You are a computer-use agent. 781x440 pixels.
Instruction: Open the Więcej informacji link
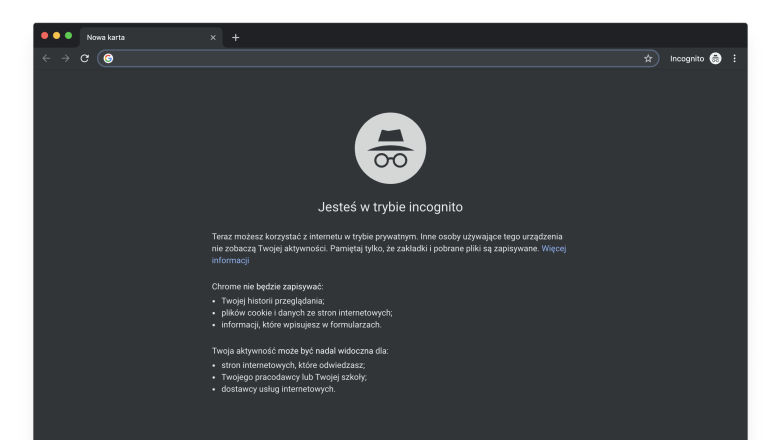[554, 248]
